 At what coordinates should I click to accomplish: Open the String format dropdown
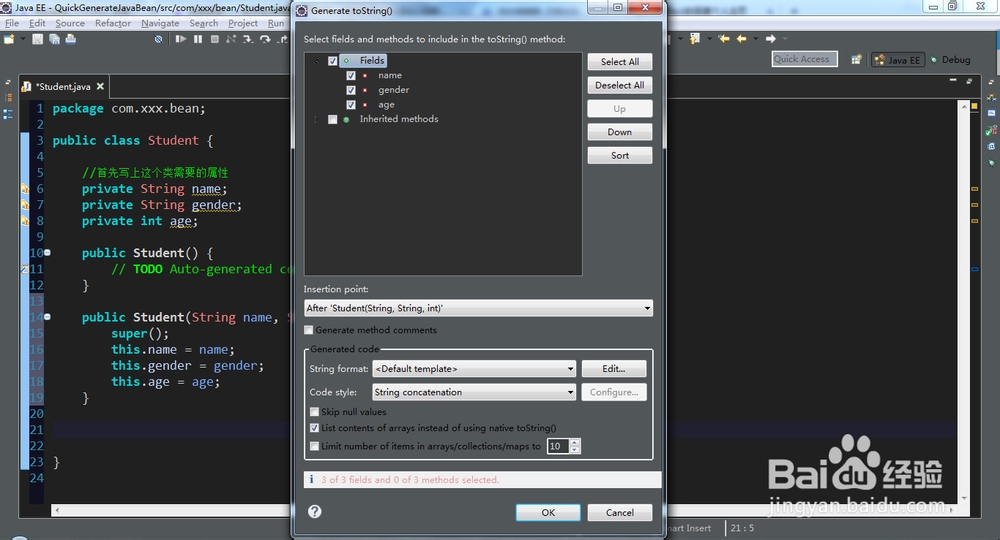point(474,369)
